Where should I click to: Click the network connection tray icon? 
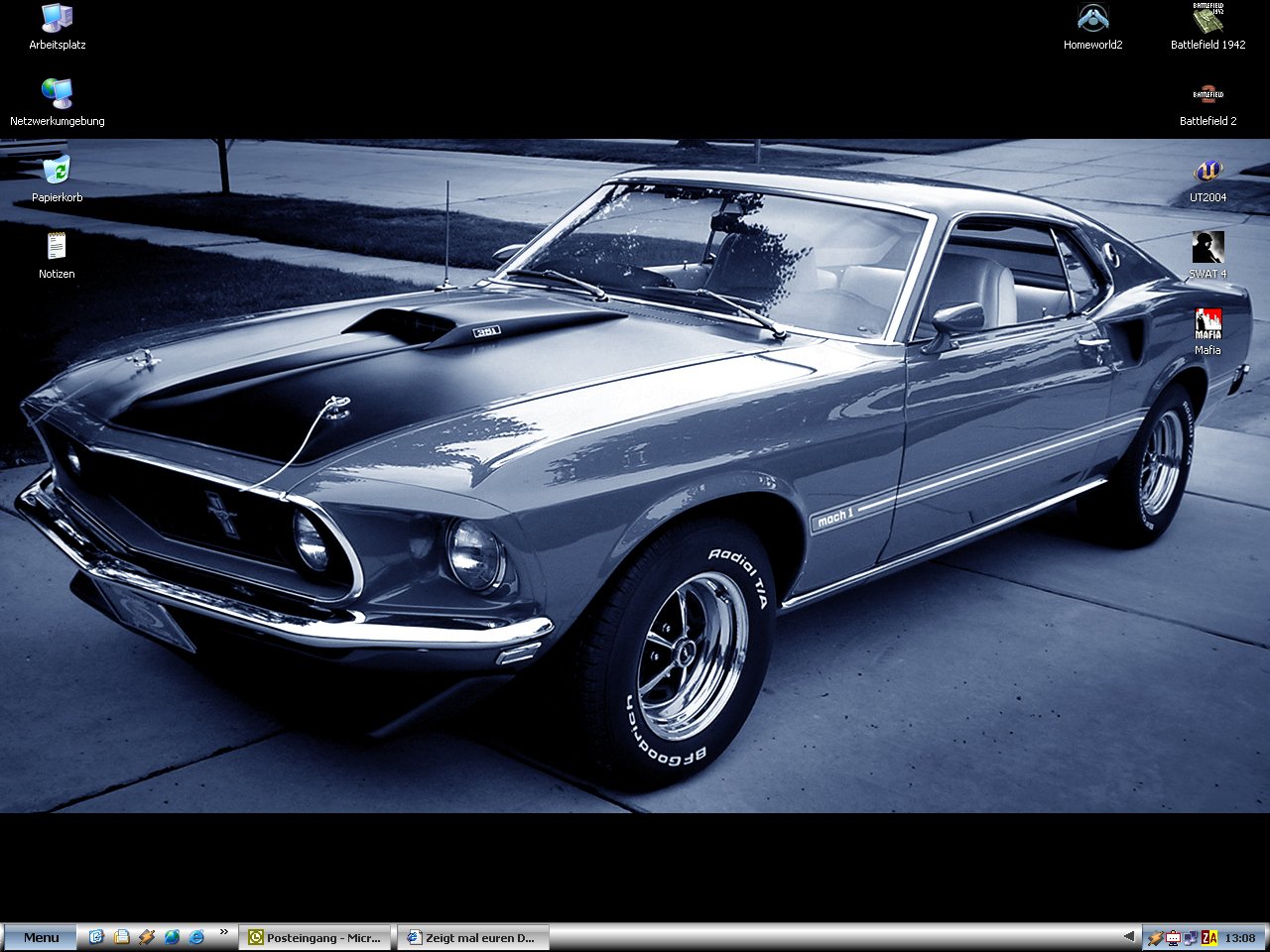(x=1191, y=937)
